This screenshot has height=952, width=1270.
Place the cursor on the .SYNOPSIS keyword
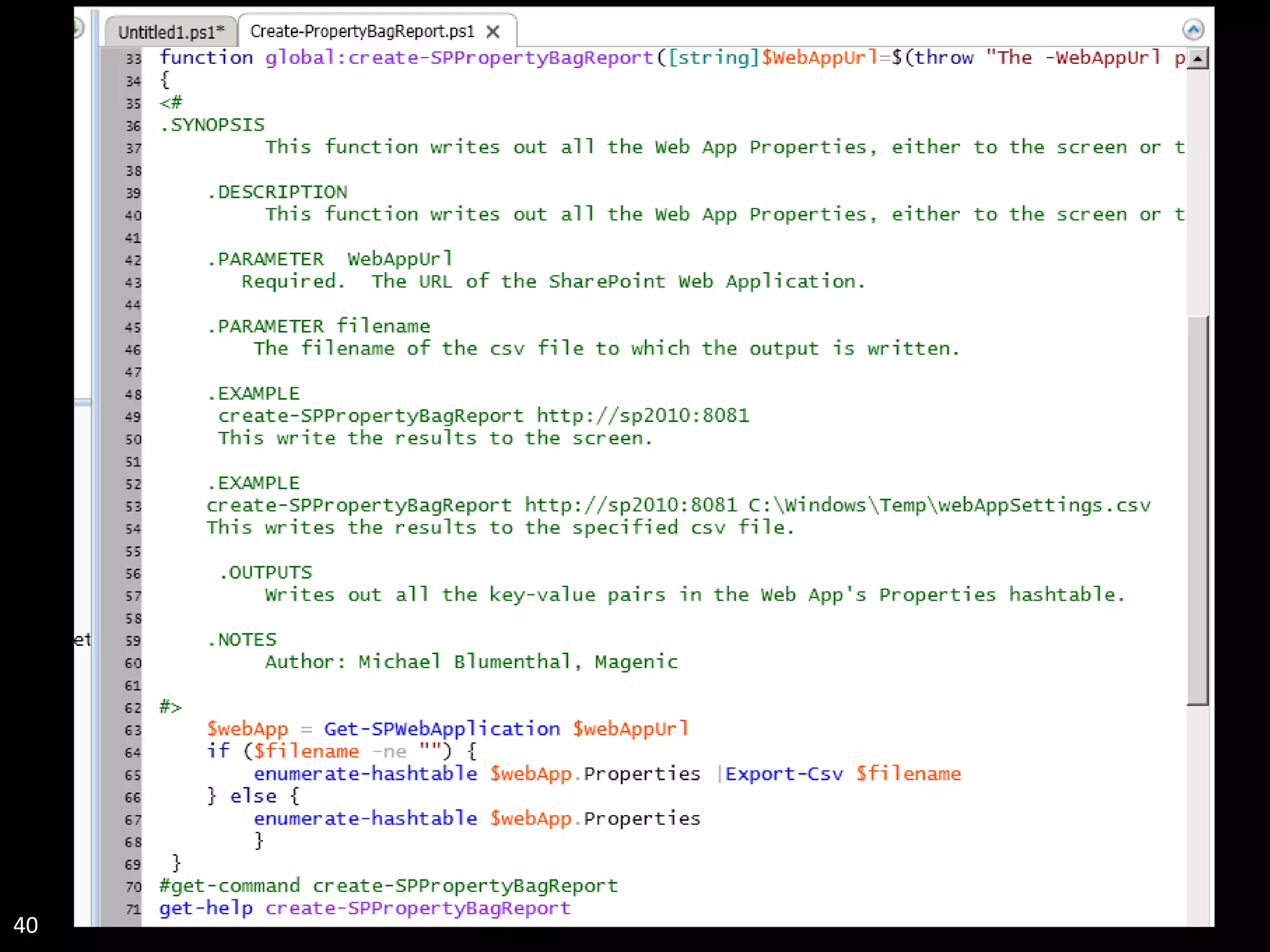point(212,125)
